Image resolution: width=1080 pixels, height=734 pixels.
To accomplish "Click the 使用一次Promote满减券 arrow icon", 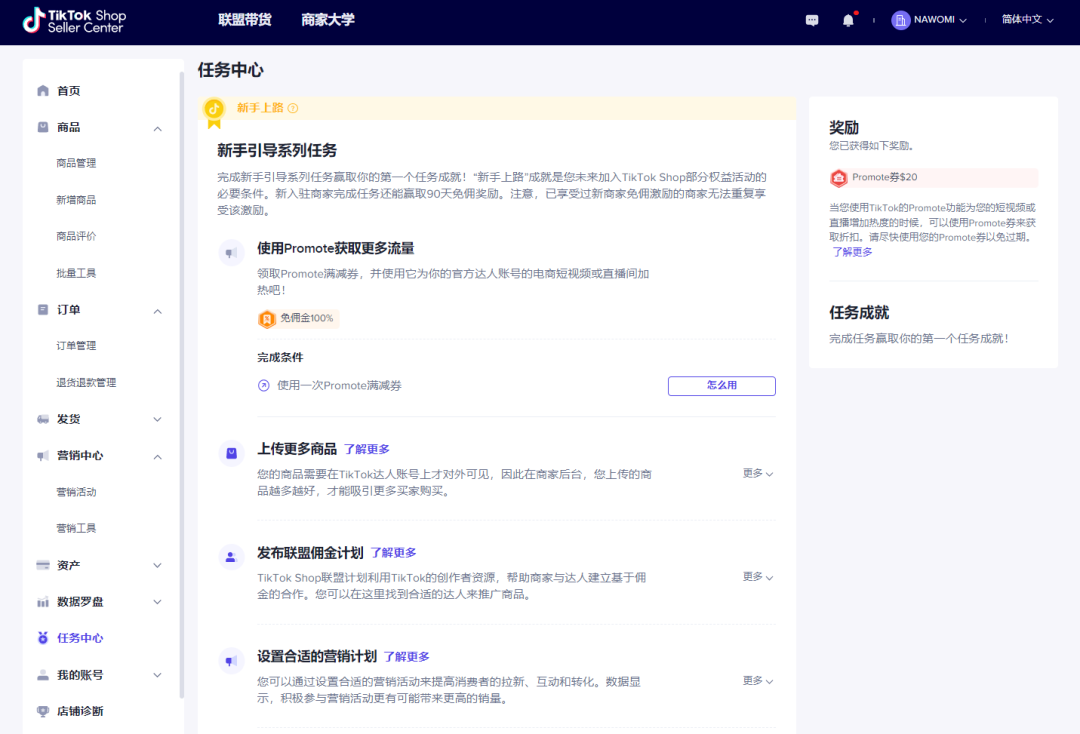I will click(x=263, y=386).
